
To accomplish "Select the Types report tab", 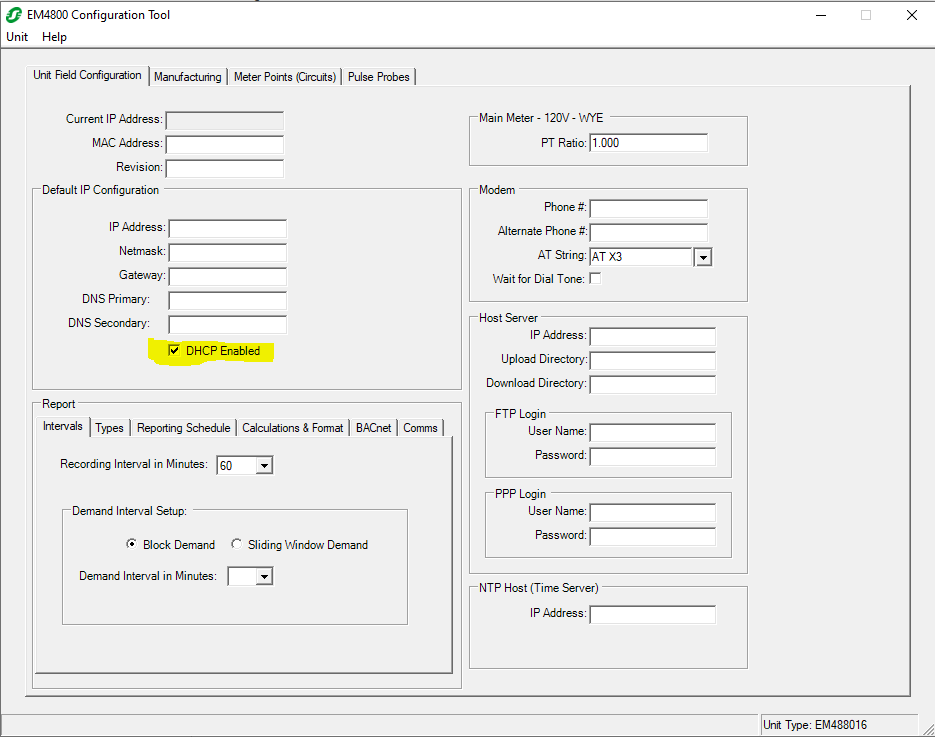I will pyautogui.click(x=109, y=428).
